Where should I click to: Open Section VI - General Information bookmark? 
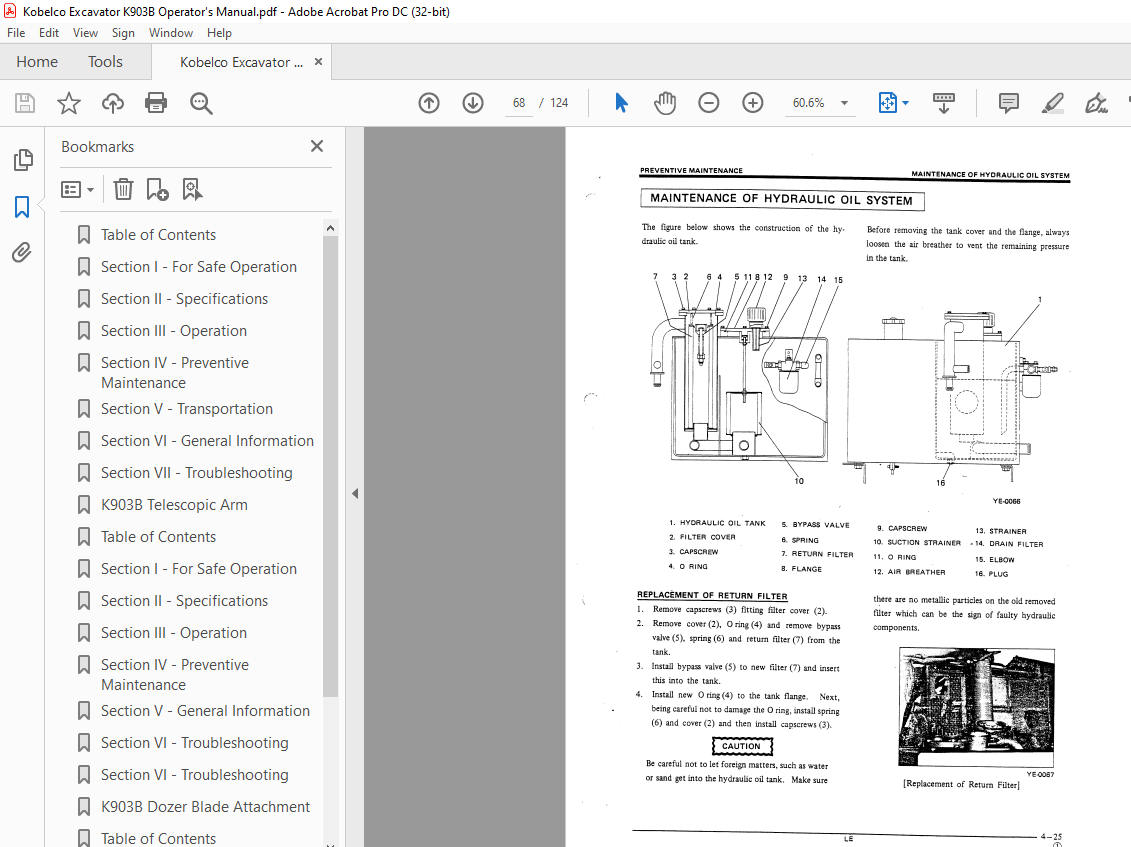[x=207, y=441]
